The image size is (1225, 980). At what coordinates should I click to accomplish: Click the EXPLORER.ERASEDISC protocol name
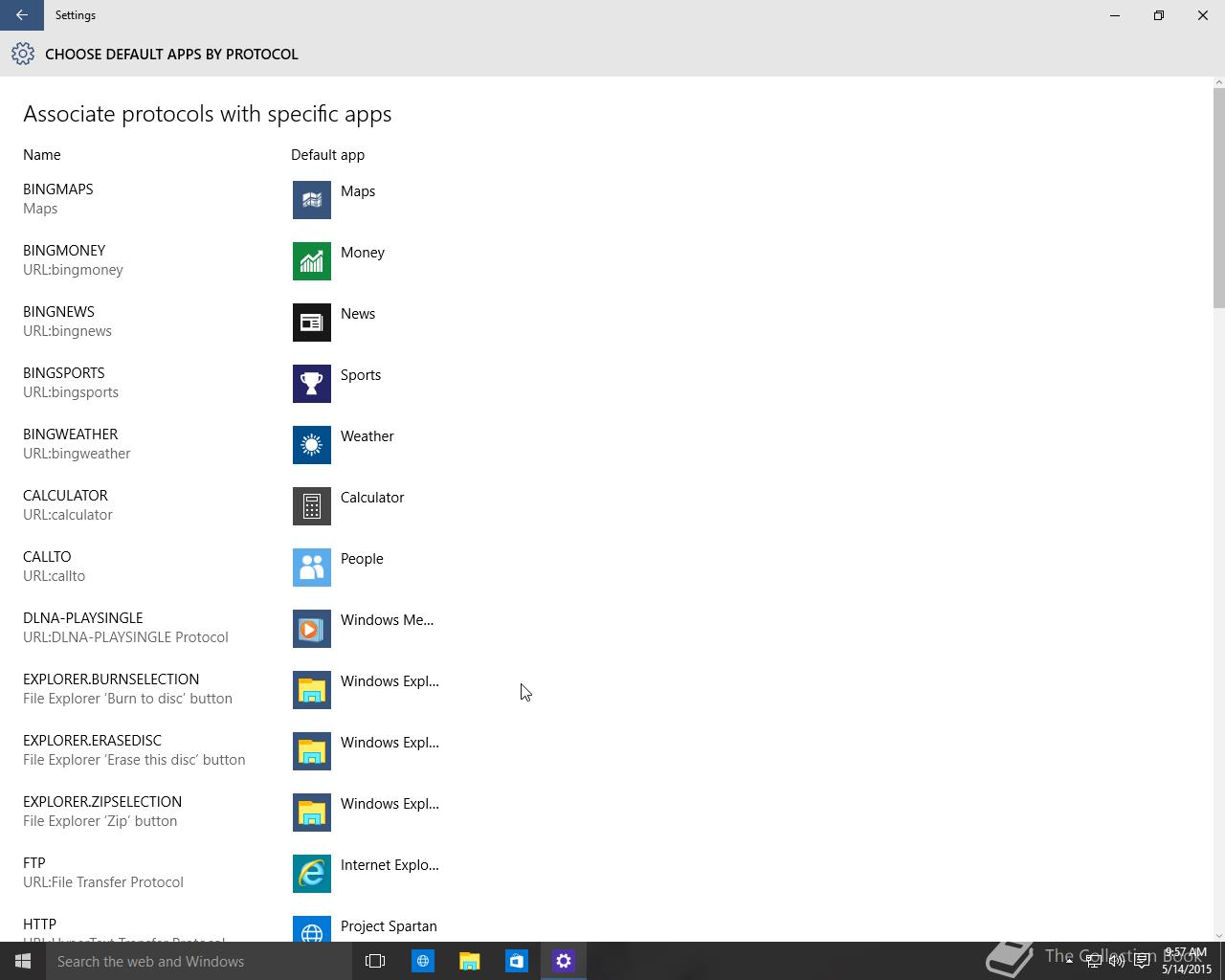(x=92, y=741)
